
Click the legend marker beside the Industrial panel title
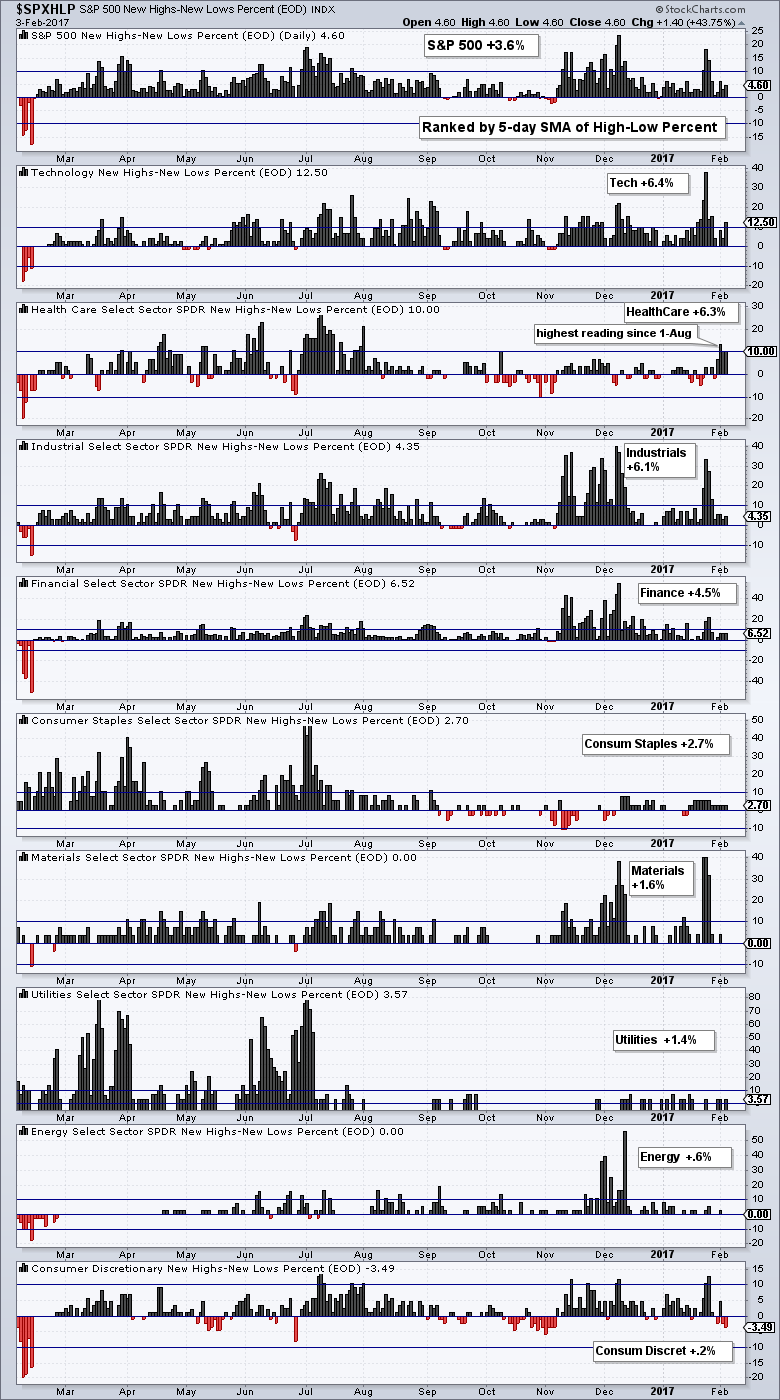25,446
